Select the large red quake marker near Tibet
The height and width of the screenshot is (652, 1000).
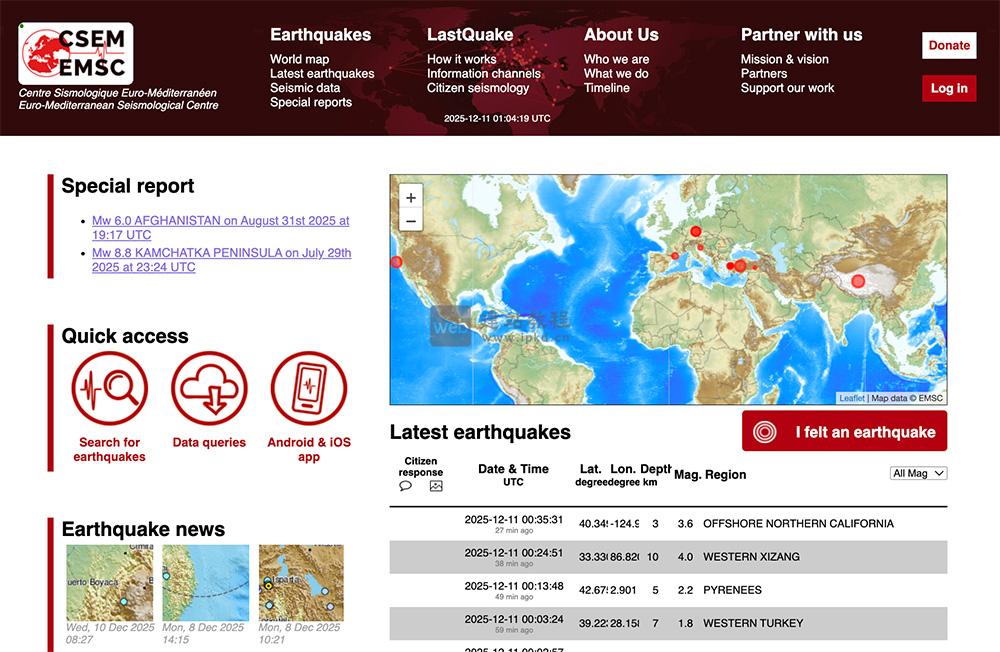858,279
